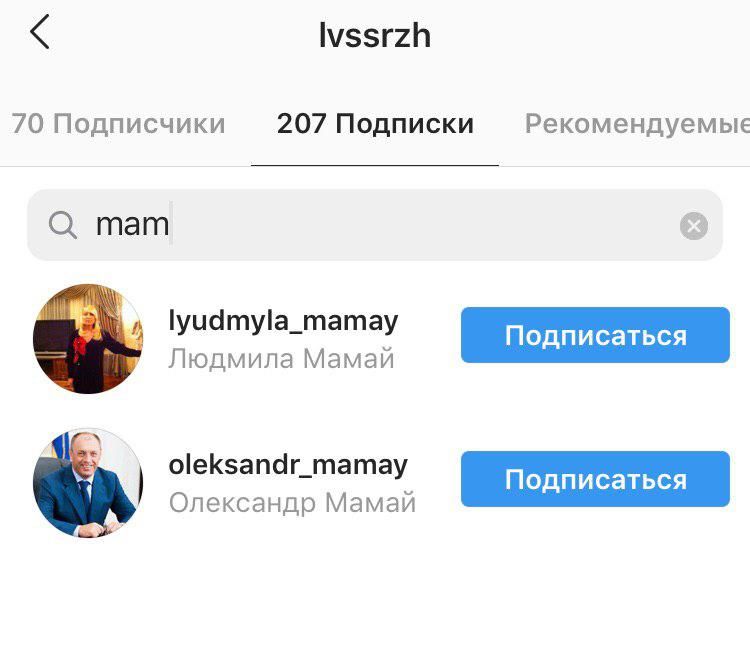This screenshot has width=750, height=661.
Task: Tap the name Олександр Мамай
Action: 292,503
